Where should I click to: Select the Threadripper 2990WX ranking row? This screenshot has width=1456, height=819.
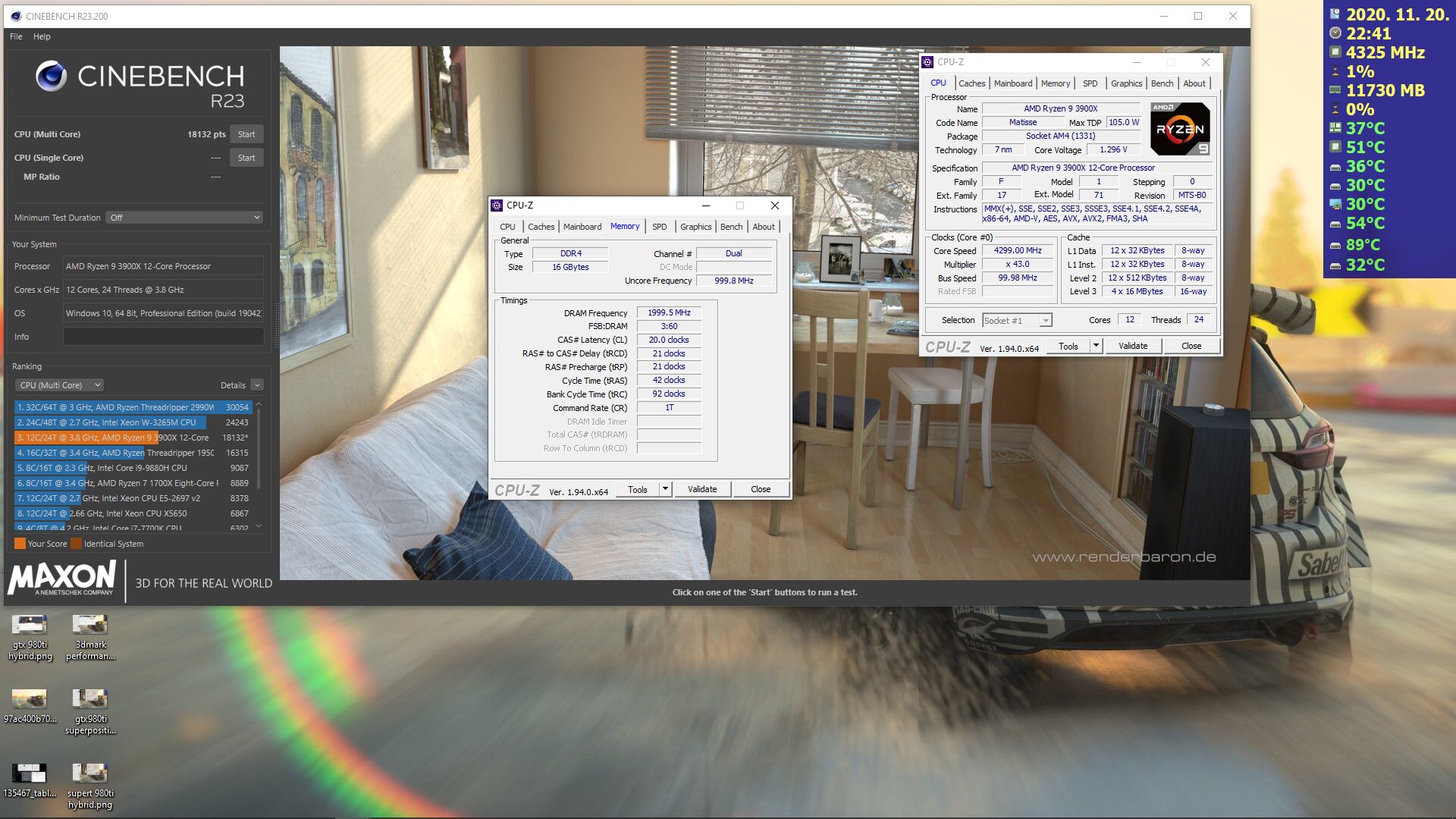(133, 407)
